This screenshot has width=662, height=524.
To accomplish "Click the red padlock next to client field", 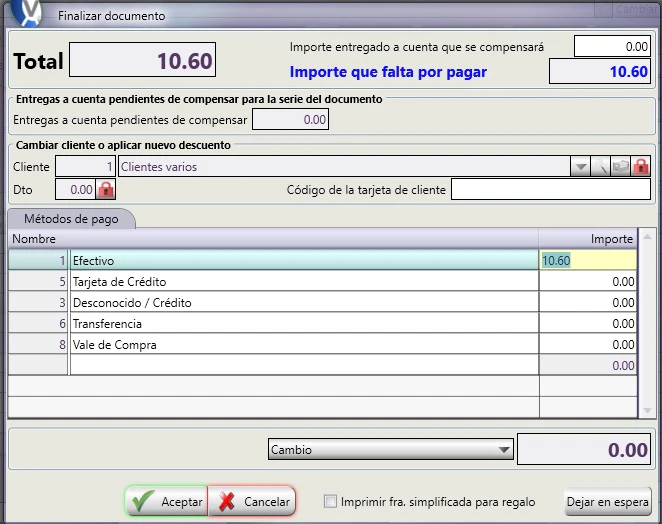I will click(640, 167).
